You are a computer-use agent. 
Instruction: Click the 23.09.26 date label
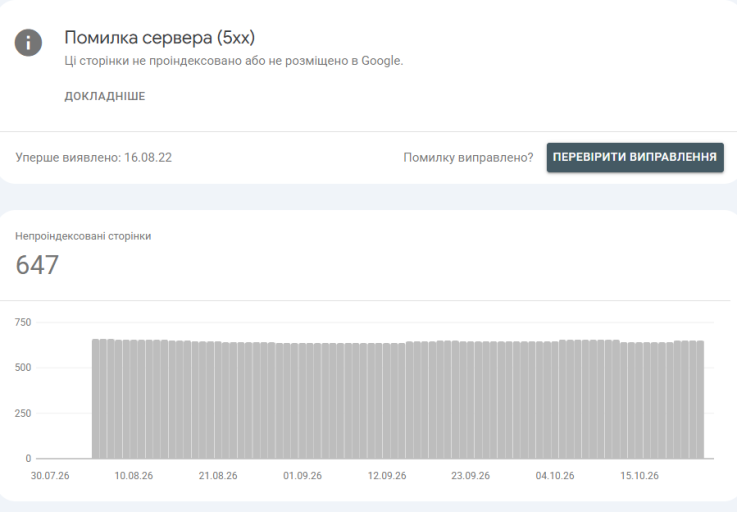coord(470,476)
